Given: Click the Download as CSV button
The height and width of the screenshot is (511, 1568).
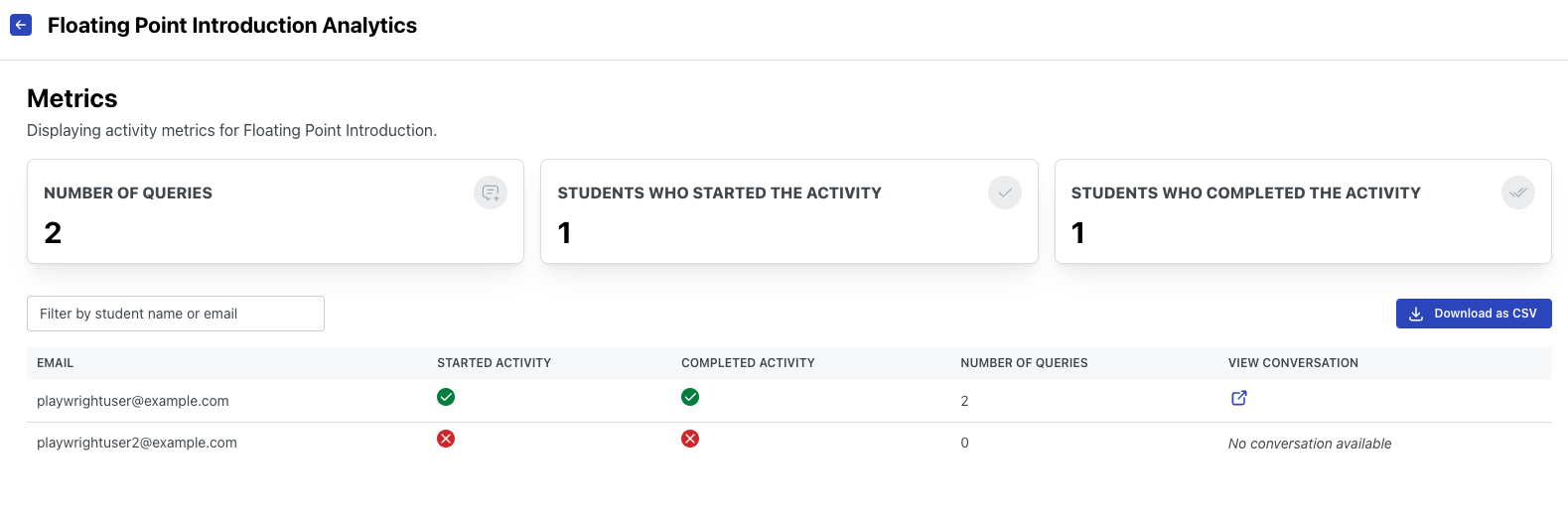Looking at the screenshot, I should click(1473, 314).
